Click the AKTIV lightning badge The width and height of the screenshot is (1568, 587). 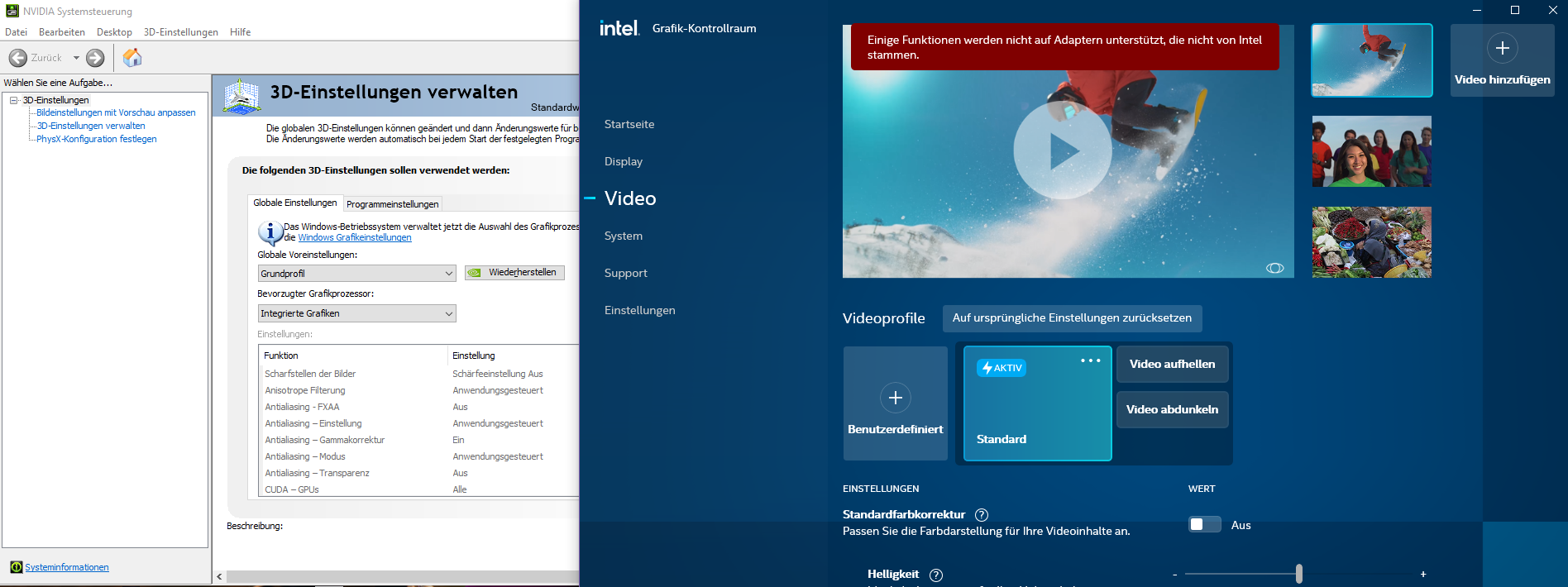click(1002, 368)
